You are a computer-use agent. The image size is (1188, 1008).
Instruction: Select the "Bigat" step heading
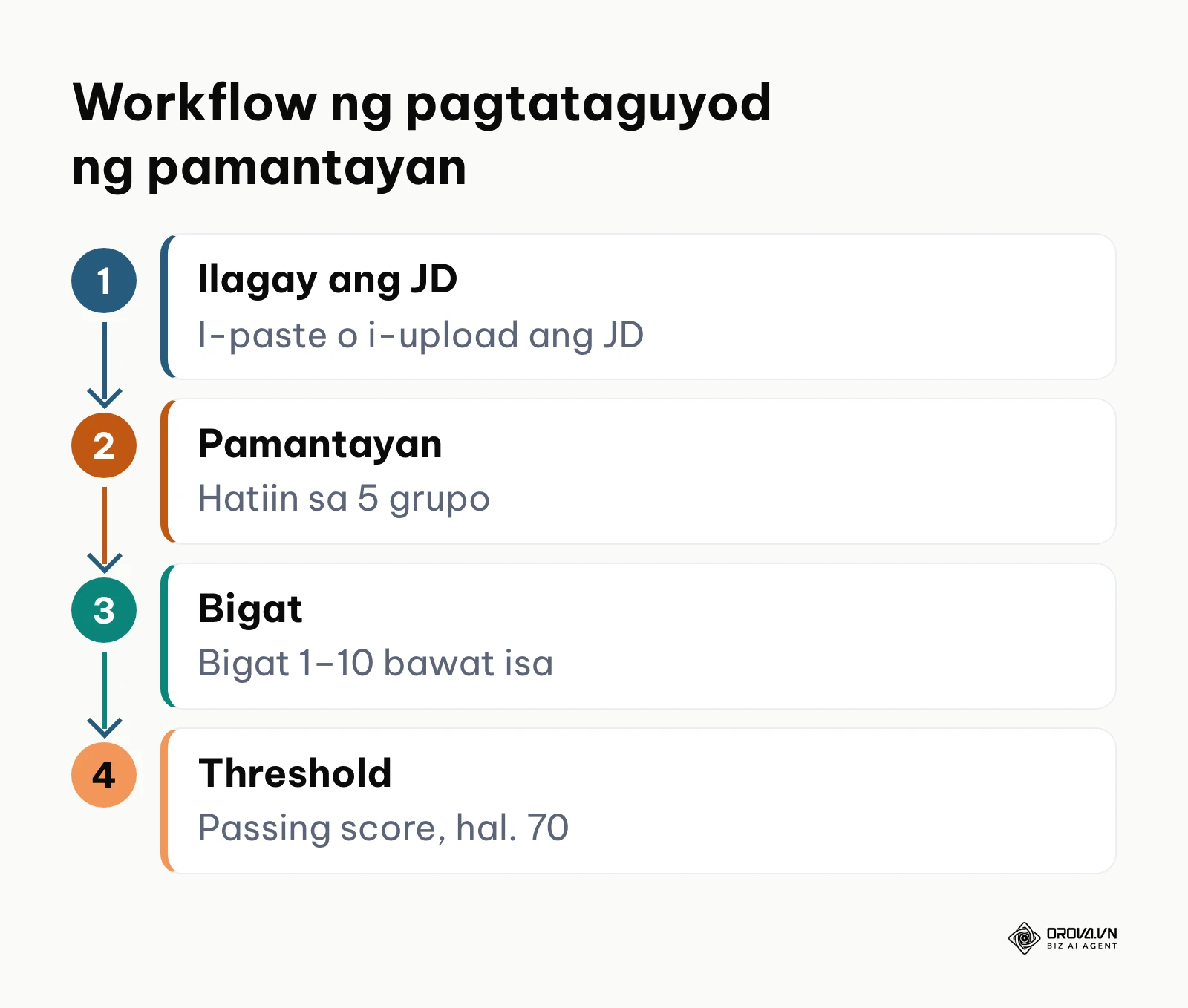(x=250, y=610)
